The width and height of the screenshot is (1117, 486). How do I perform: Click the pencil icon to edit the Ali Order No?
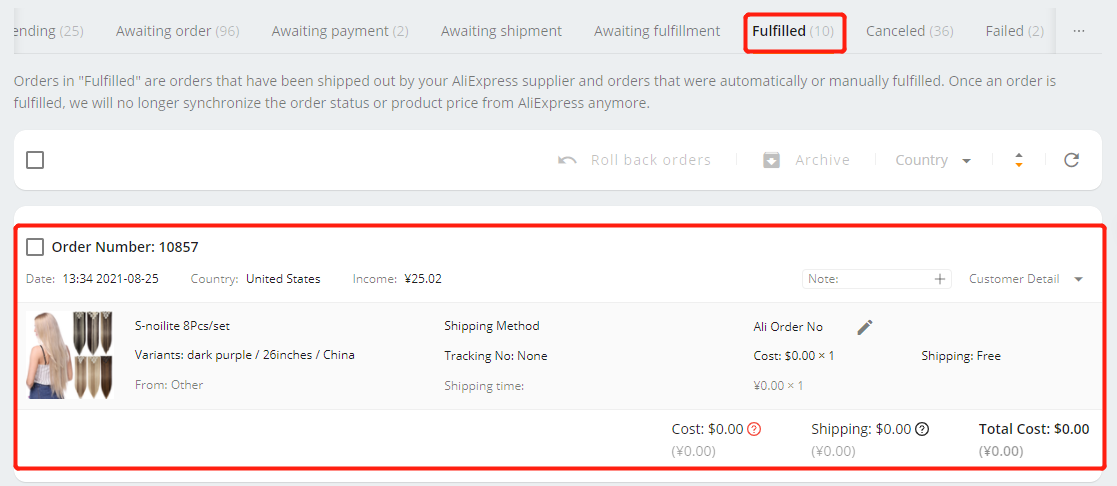pyautogui.click(x=865, y=327)
